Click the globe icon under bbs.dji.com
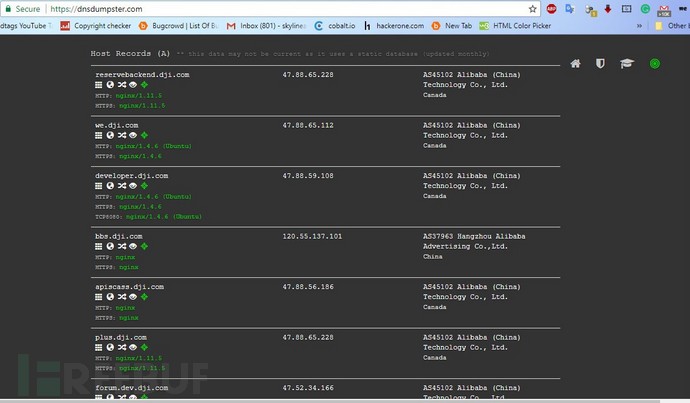 (x=110, y=246)
